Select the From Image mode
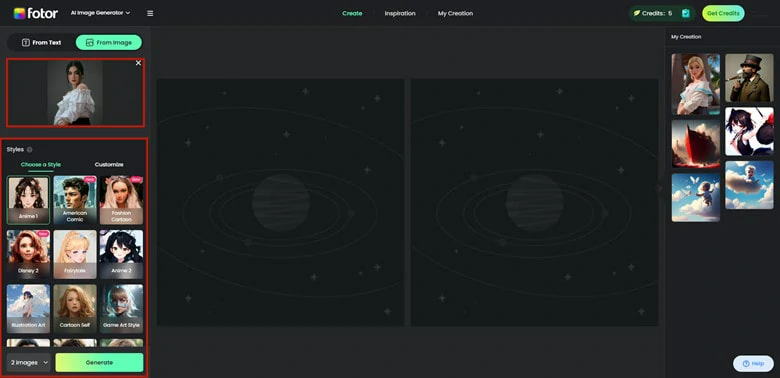The height and width of the screenshot is (378, 780). point(108,43)
